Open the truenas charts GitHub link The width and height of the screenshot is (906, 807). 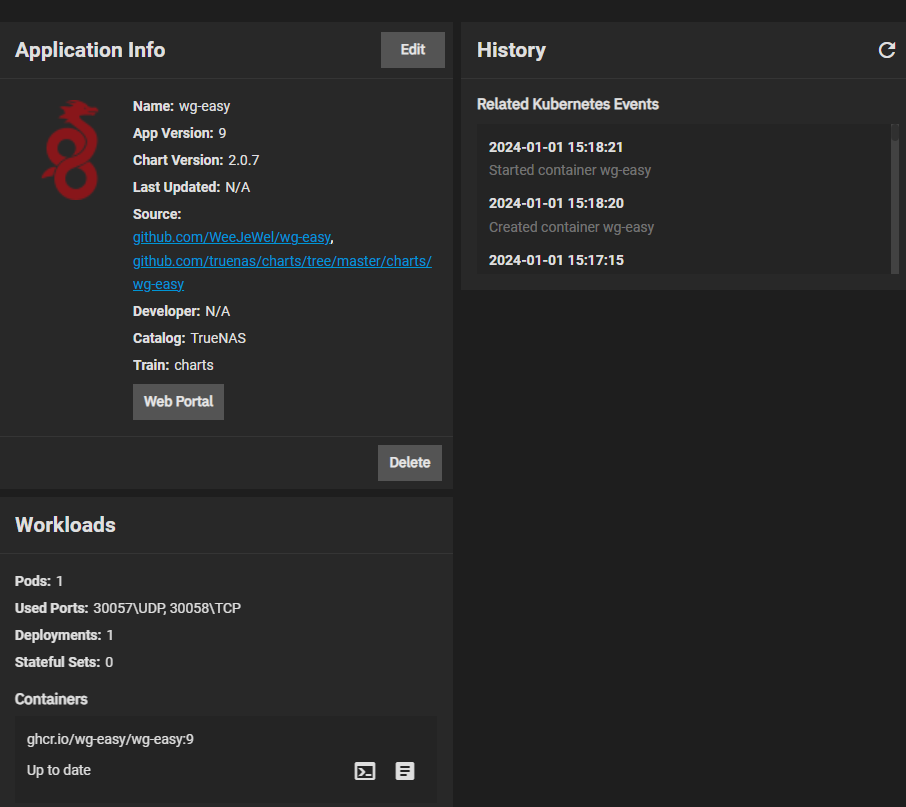pyautogui.click(x=282, y=261)
